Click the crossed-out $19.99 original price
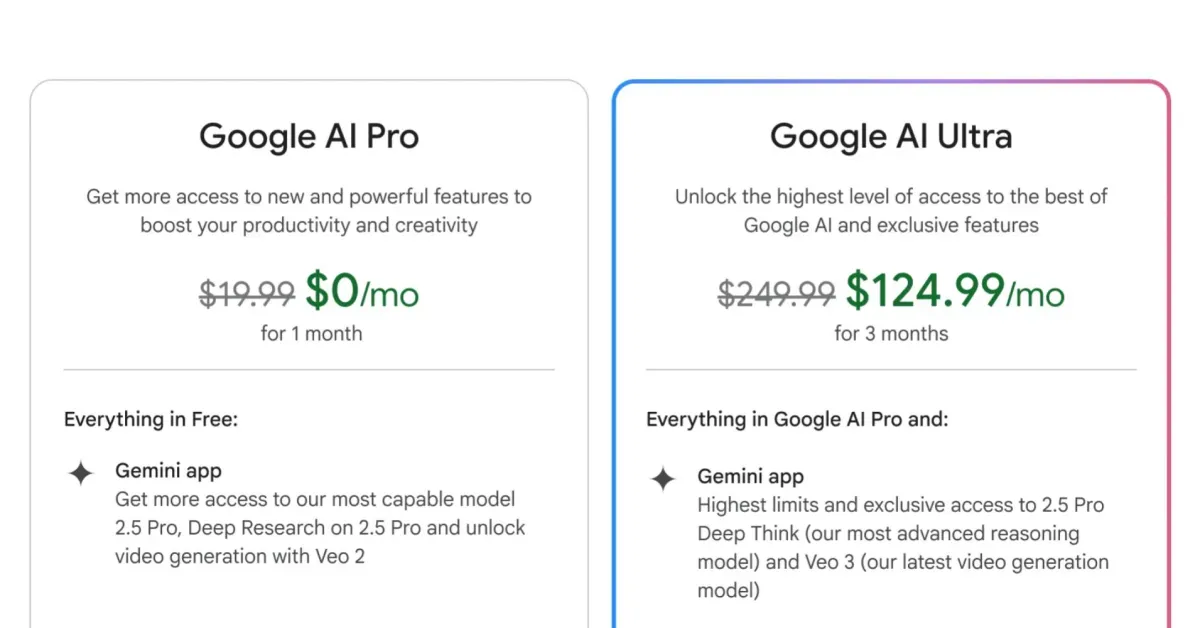 [247, 293]
